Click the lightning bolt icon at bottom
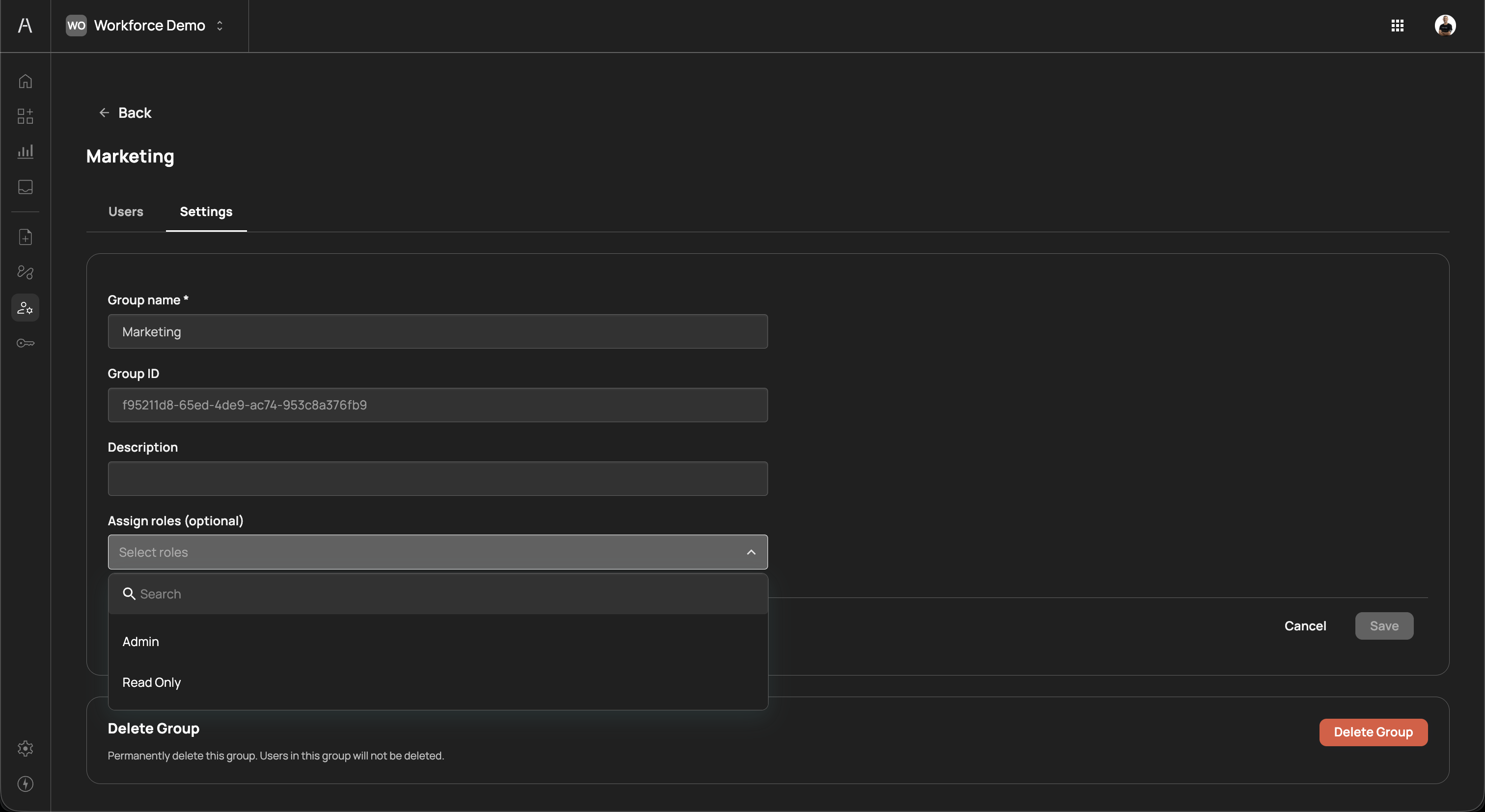The height and width of the screenshot is (812, 1485). pos(26,784)
